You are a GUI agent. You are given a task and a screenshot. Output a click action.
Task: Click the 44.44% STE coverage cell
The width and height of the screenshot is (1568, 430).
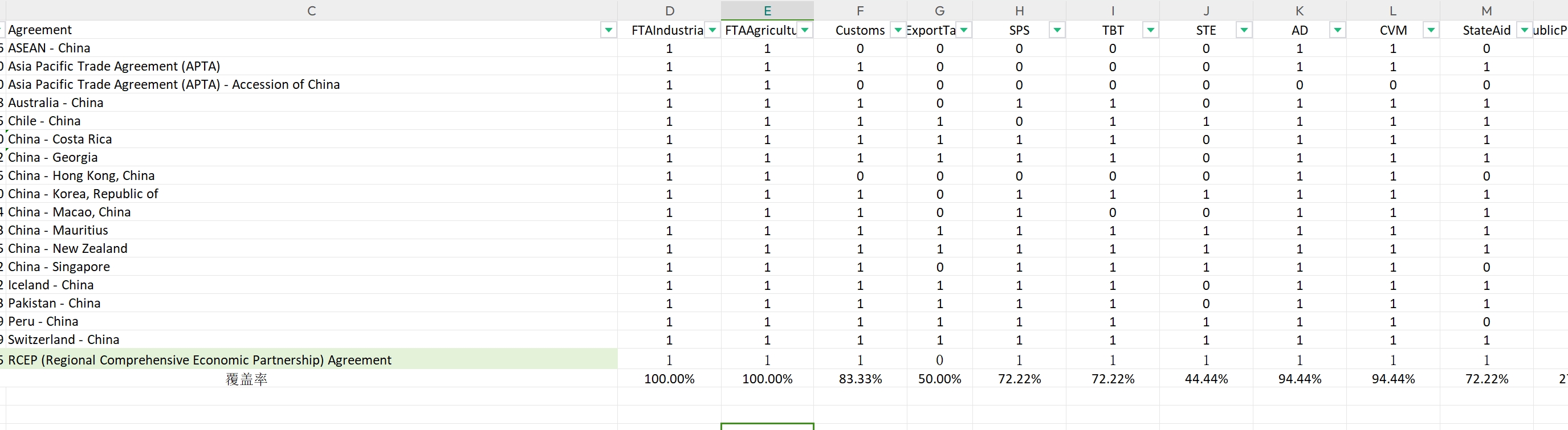point(1207,379)
